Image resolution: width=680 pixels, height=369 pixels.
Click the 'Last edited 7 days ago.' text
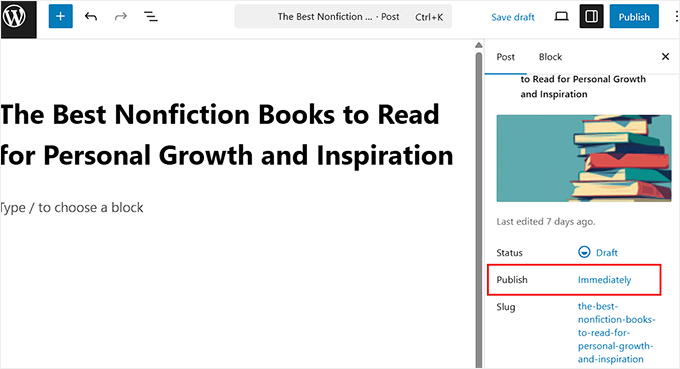pos(546,222)
